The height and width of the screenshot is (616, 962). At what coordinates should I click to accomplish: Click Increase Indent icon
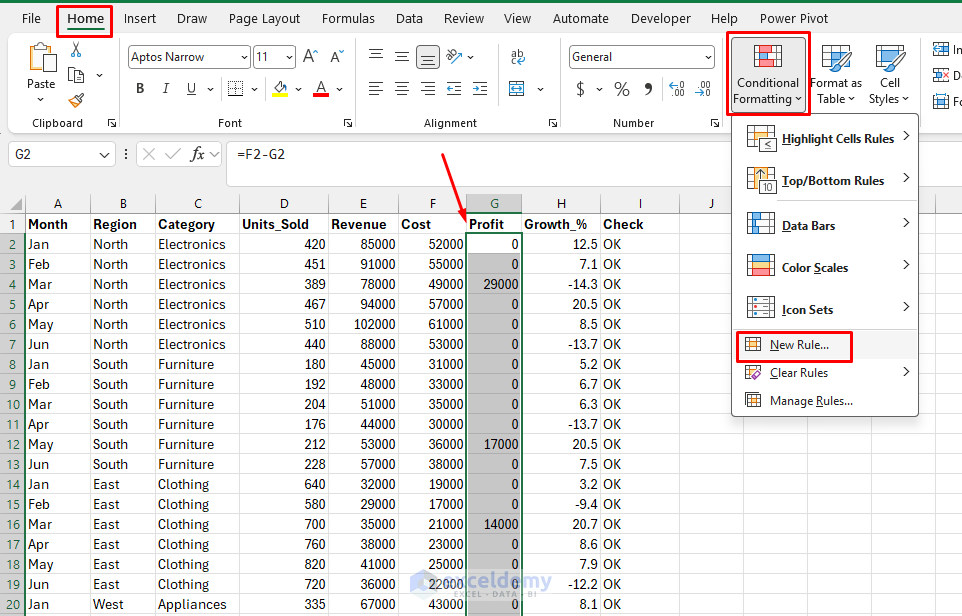pyautogui.click(x=480, y=89)
